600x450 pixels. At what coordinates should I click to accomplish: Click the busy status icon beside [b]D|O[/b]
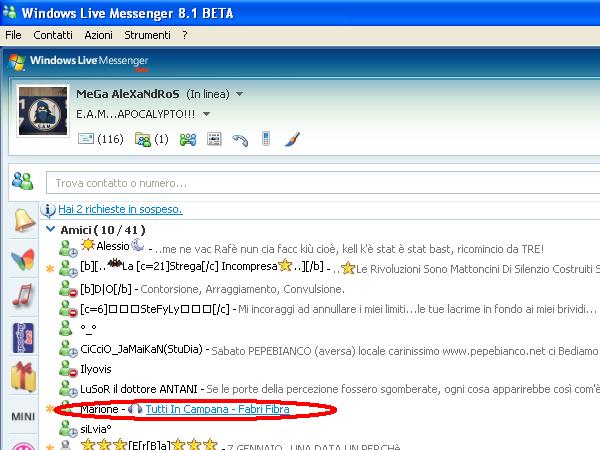pyautogui.click(x=68, y=288)
